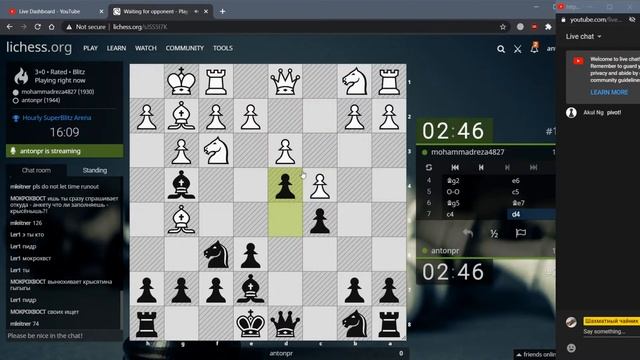The image size is (640, 360).
Task: Click the white queen on d1
Action: point(285,81)
